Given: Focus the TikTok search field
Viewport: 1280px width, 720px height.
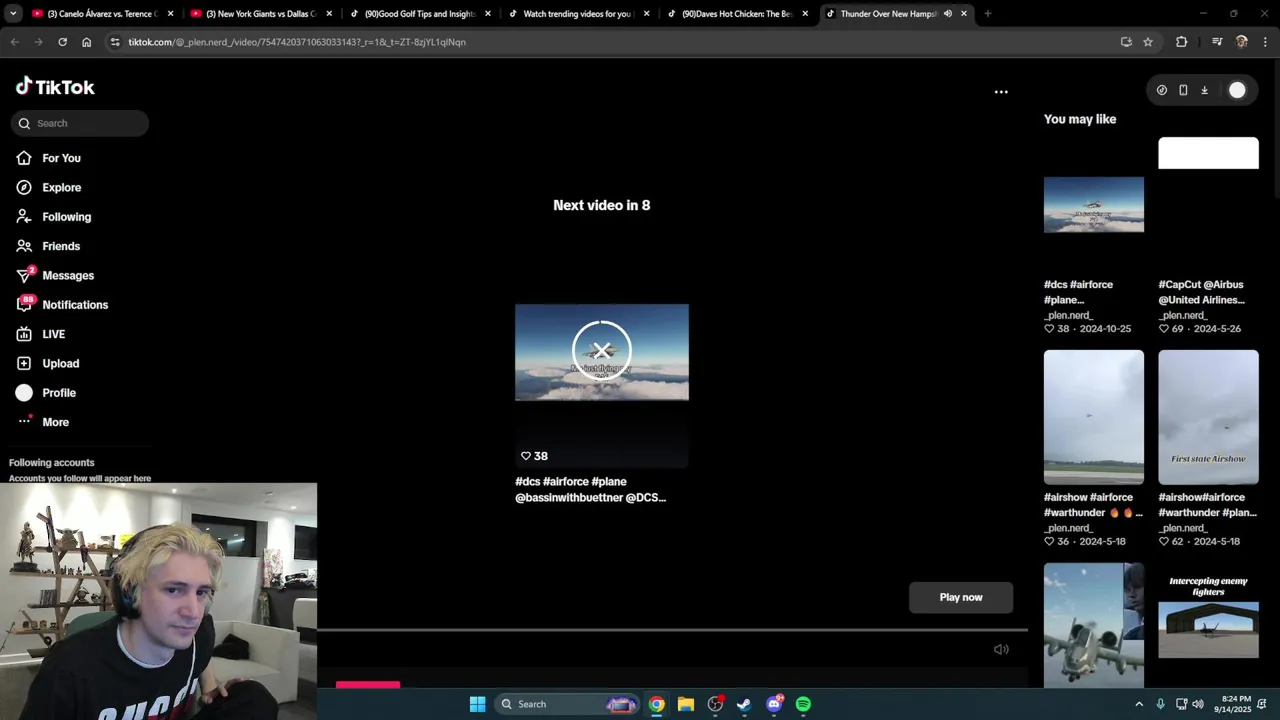Looking at the screenshot, I should click(x=80, y=123).
